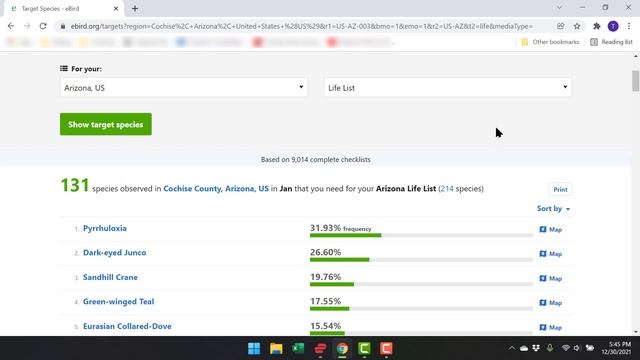
Task: Bookmark this page with the star icon
Action: pyautogui.click(x=577, y=26)
